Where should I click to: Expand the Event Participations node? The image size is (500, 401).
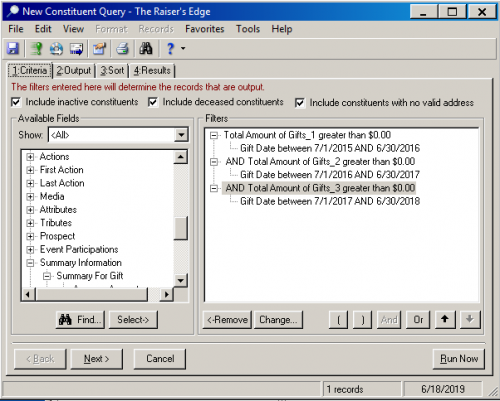point(30,250)
